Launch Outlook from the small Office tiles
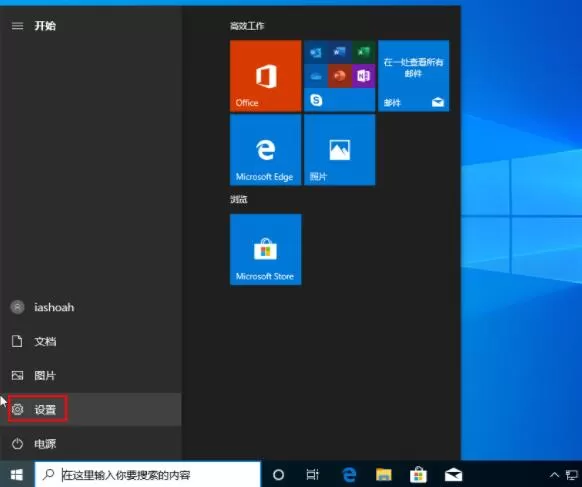The image size is (582, 487). coord(315,52)
